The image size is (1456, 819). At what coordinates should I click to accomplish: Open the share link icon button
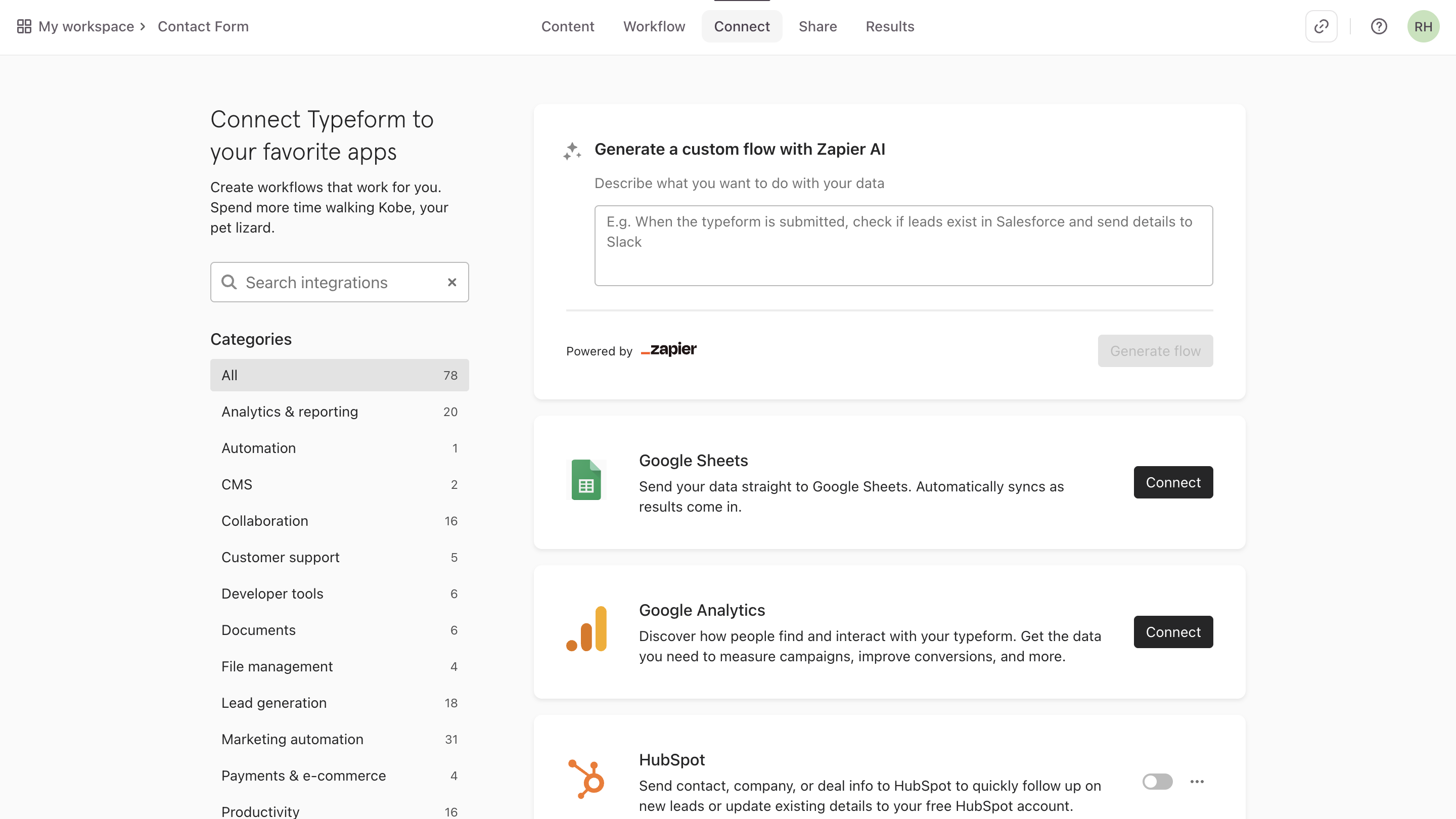[1321, 27]
